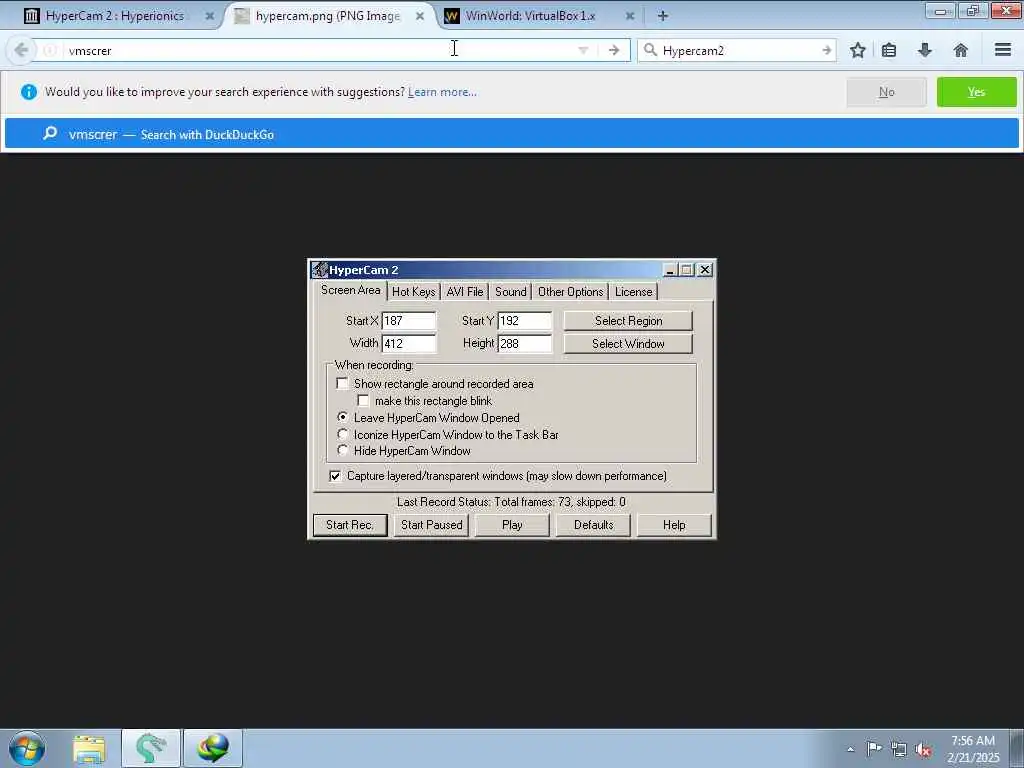
Task: Click the muted volume tray icon
Action: point(923,750)
